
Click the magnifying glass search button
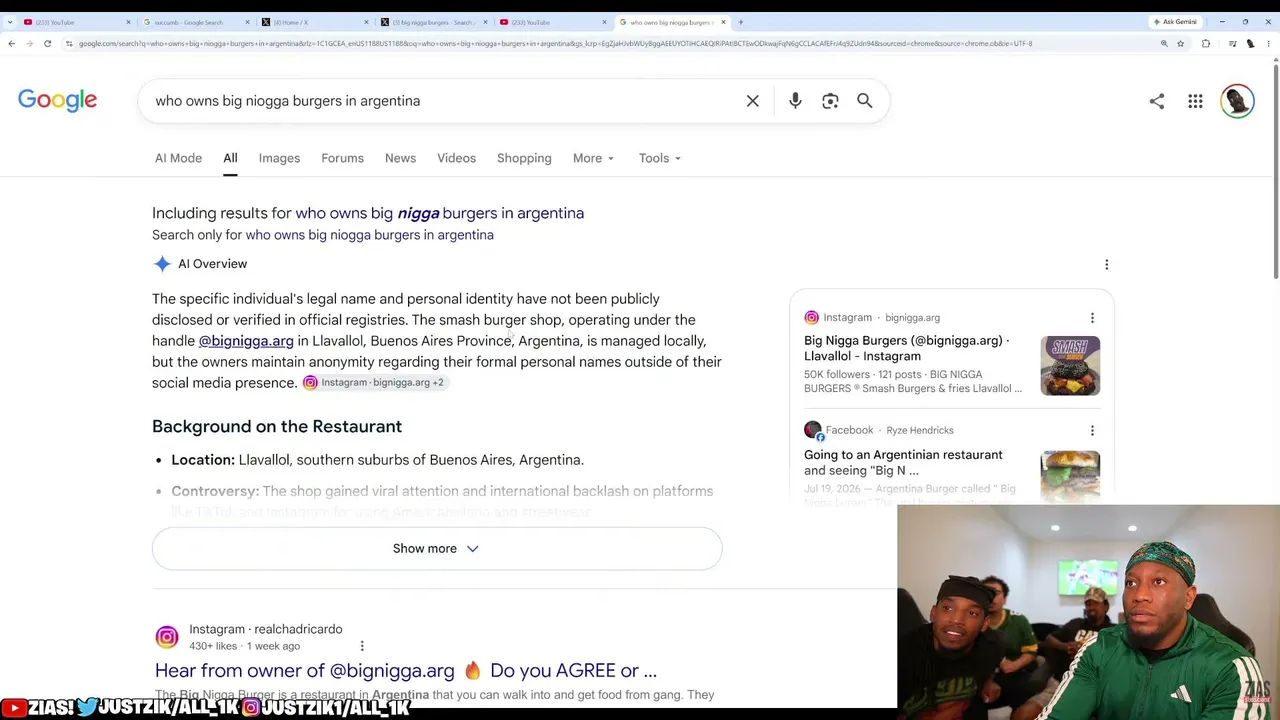click(x=865, y=101)
